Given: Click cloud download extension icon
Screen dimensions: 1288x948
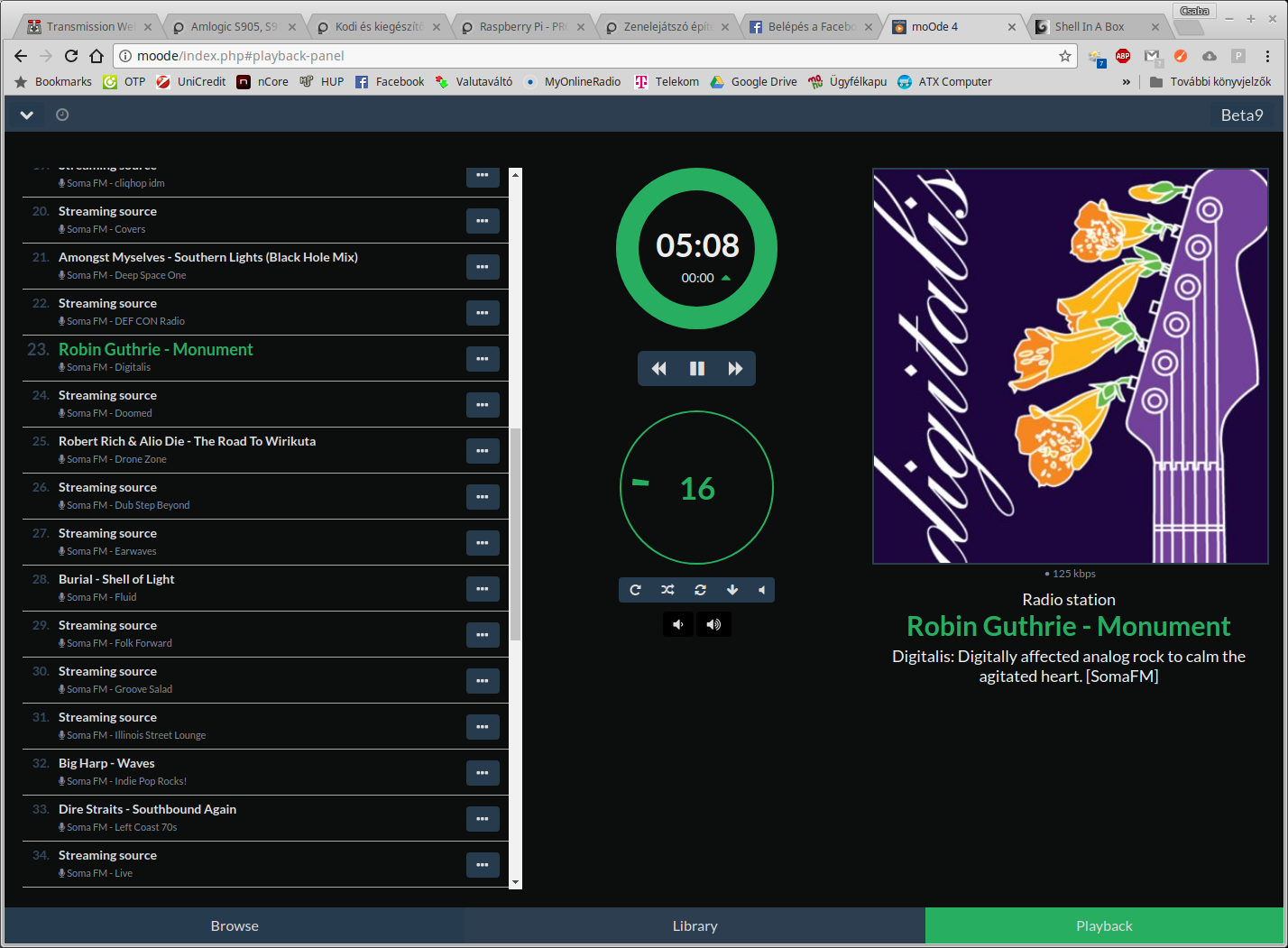Looking at the screenshot, I should (1210, 56).
